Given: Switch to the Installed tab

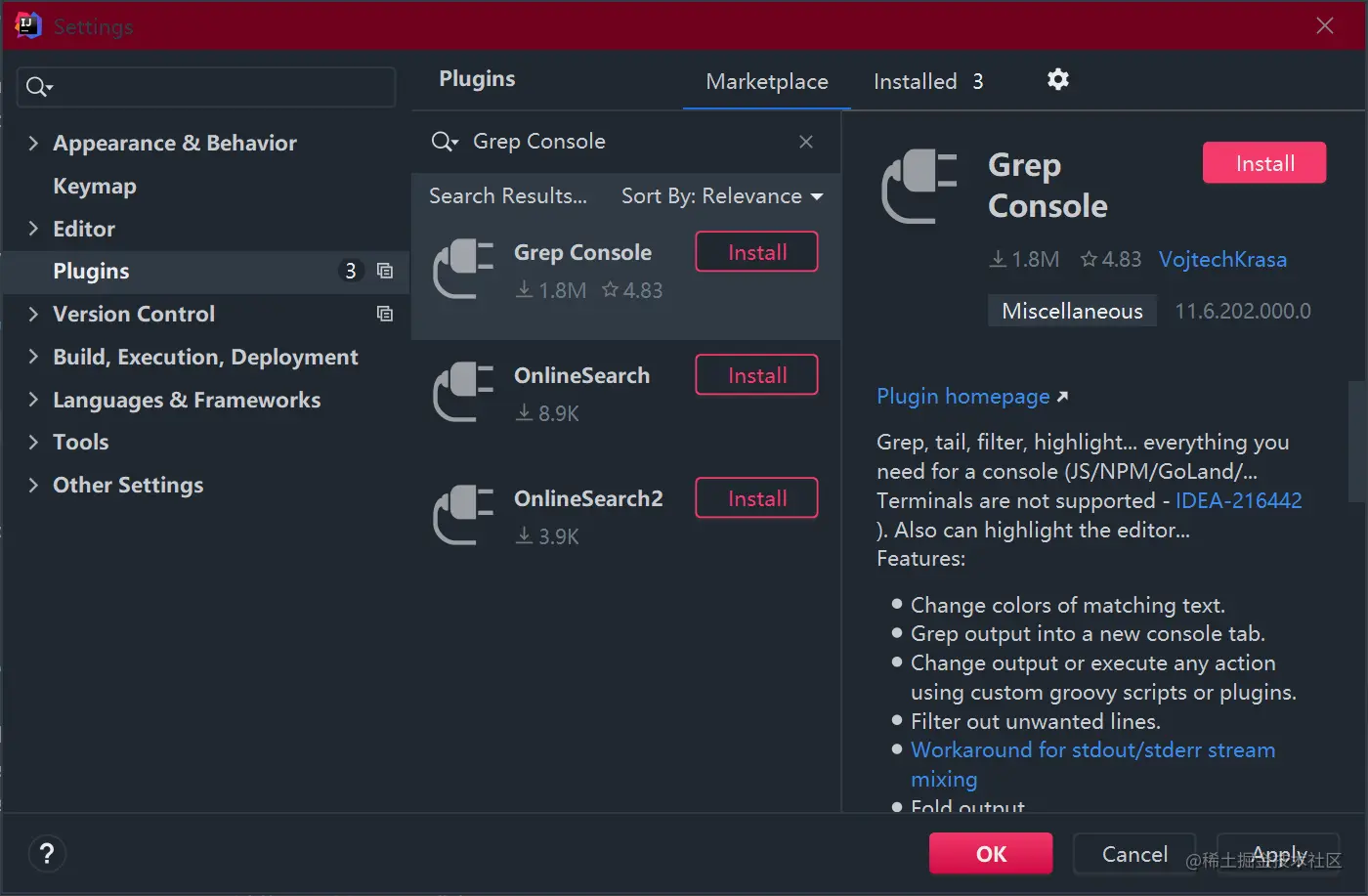Looking at the screenshot, I should pos(928,81).
